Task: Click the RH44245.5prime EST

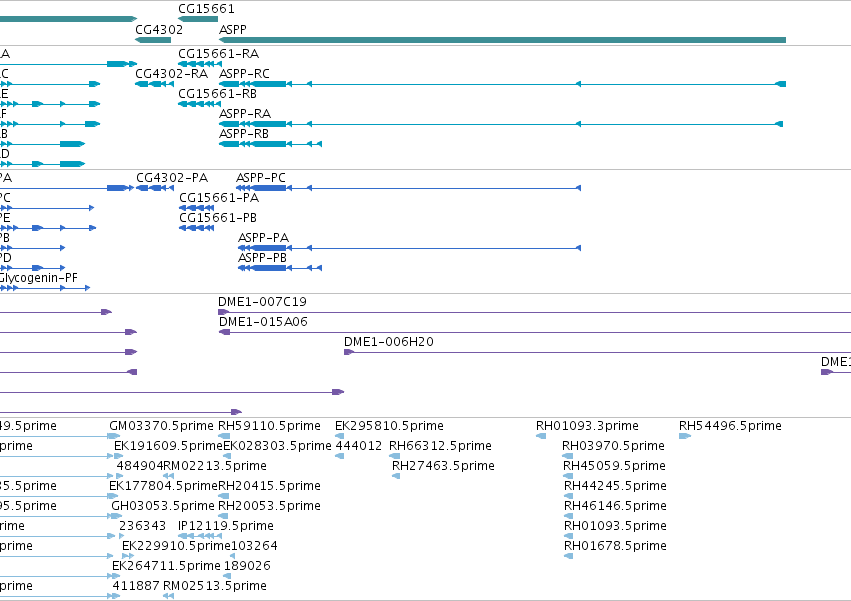Action: point(569,496)
